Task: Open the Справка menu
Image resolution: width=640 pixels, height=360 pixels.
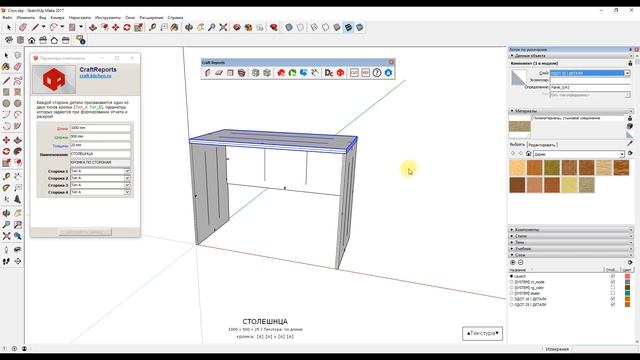Action: [x=176, y=18]
